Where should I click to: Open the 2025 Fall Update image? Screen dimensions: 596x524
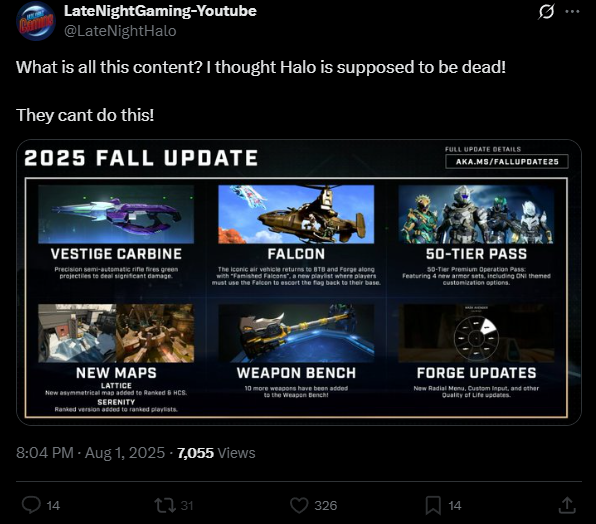[x=299, y=282]
